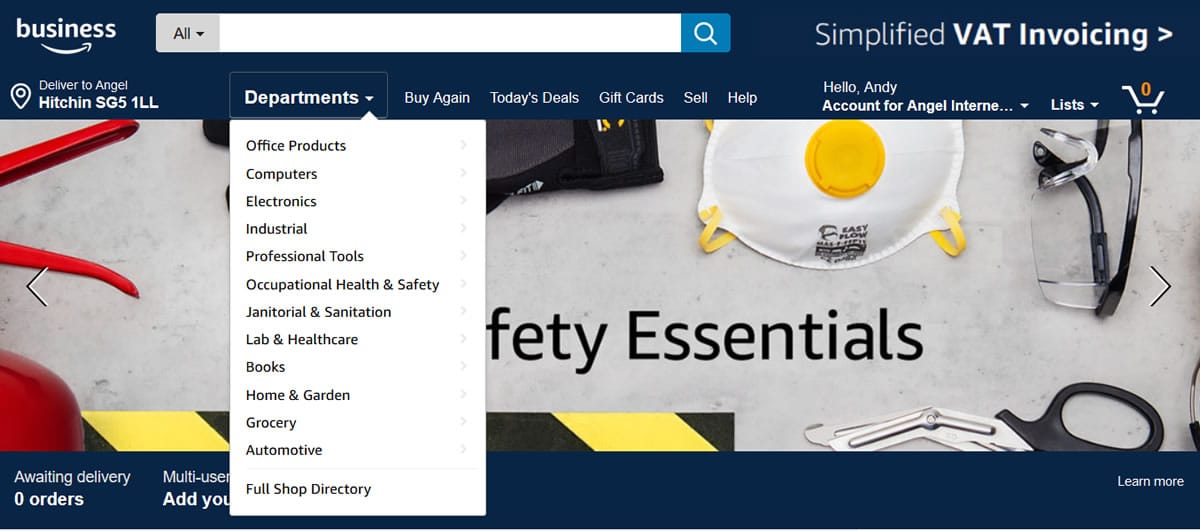Select Occupational Health & Safety department

342,284
